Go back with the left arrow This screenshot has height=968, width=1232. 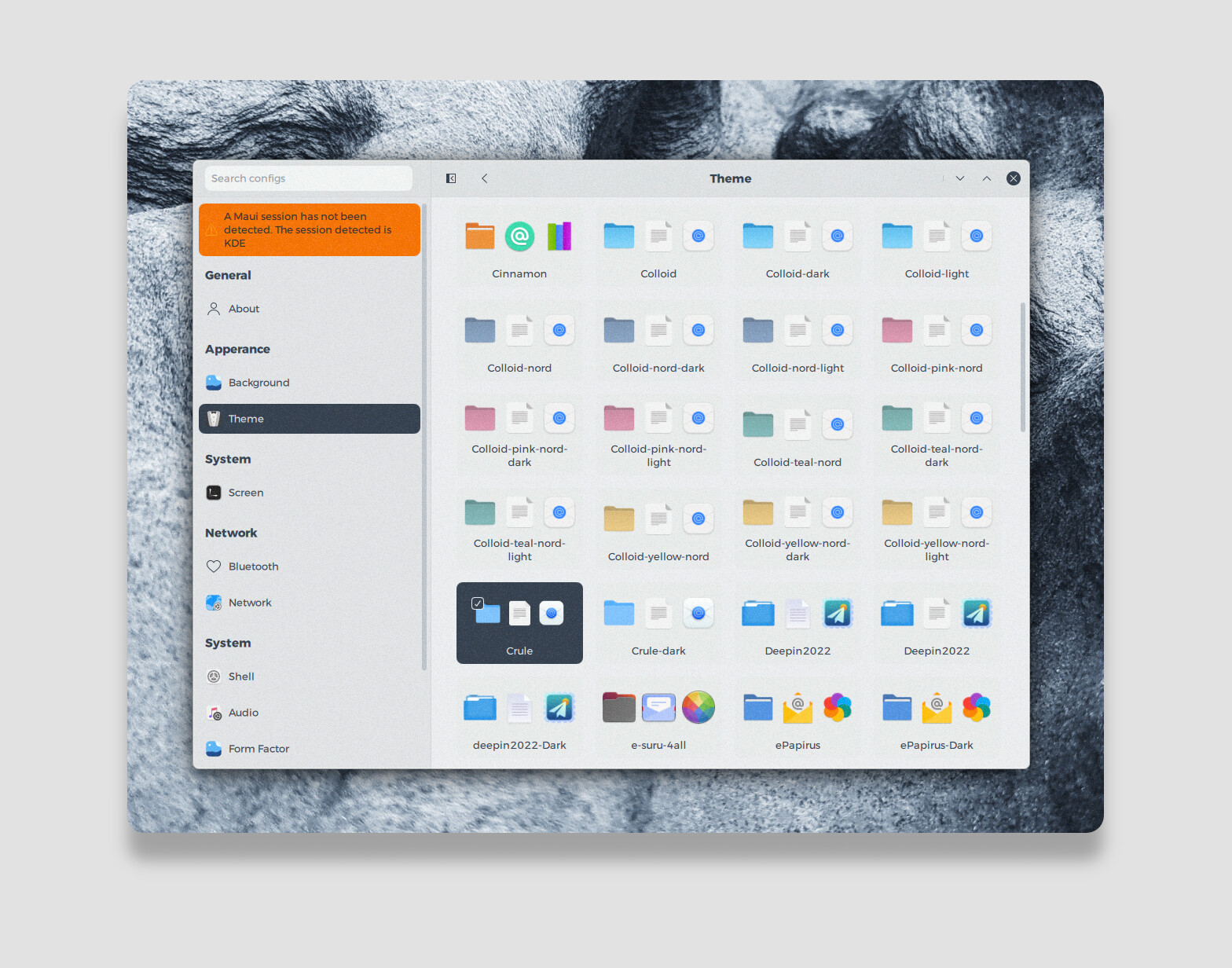[x=485, y=178]
